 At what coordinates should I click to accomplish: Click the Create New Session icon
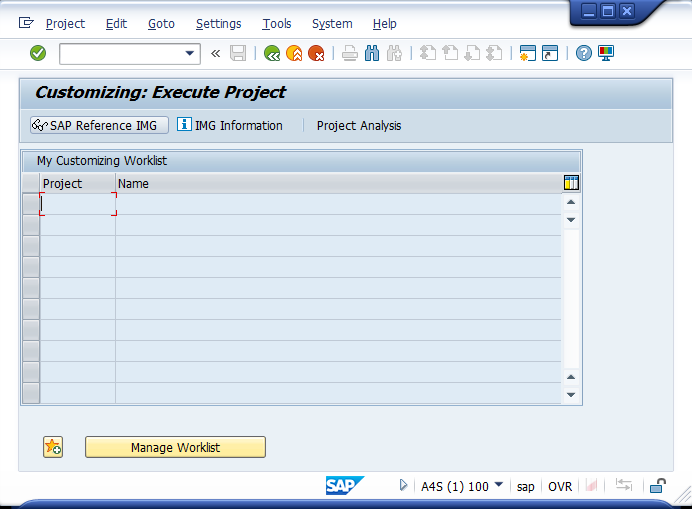click(527, 54)
